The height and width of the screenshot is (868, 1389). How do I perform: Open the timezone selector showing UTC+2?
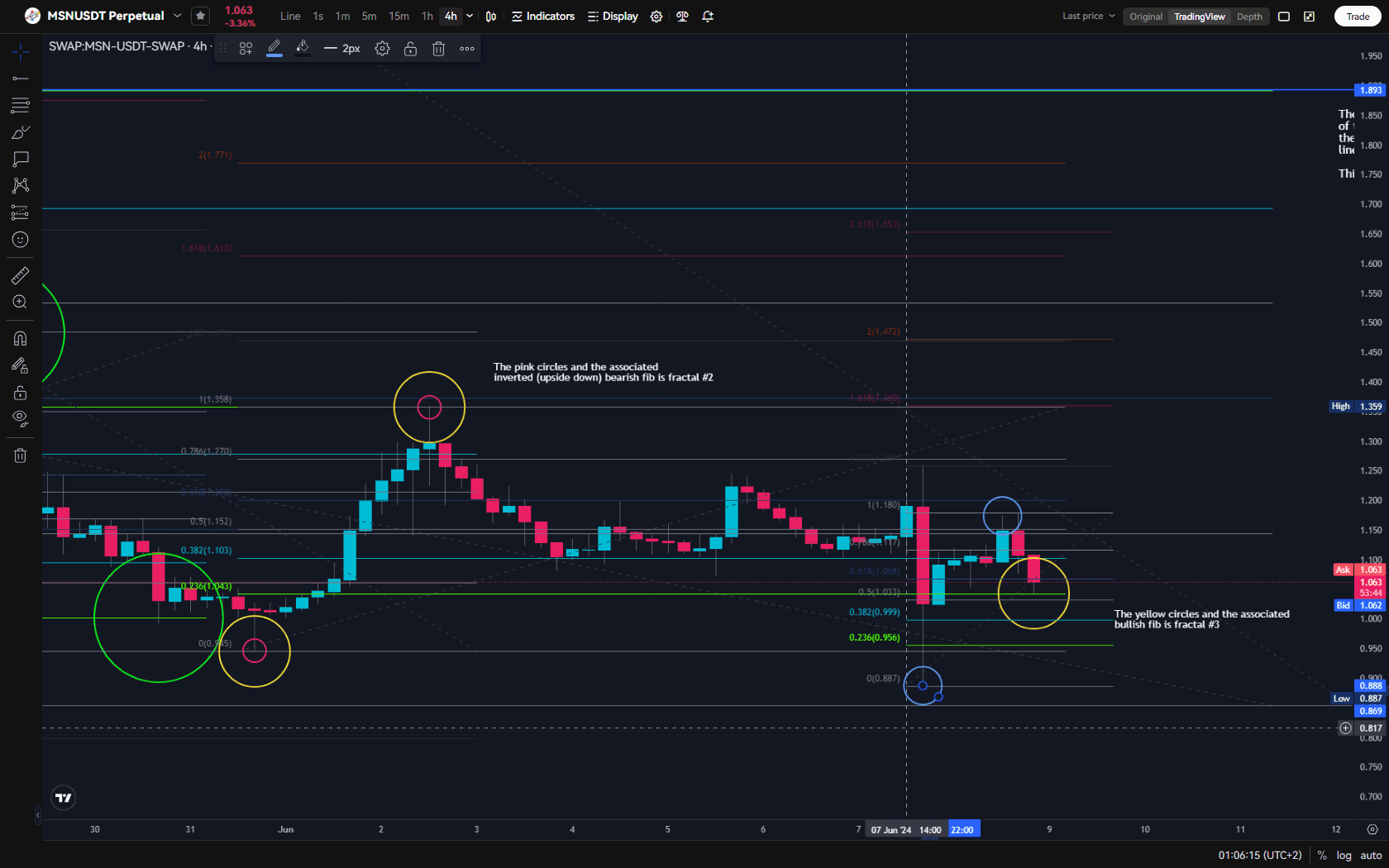1260,856
